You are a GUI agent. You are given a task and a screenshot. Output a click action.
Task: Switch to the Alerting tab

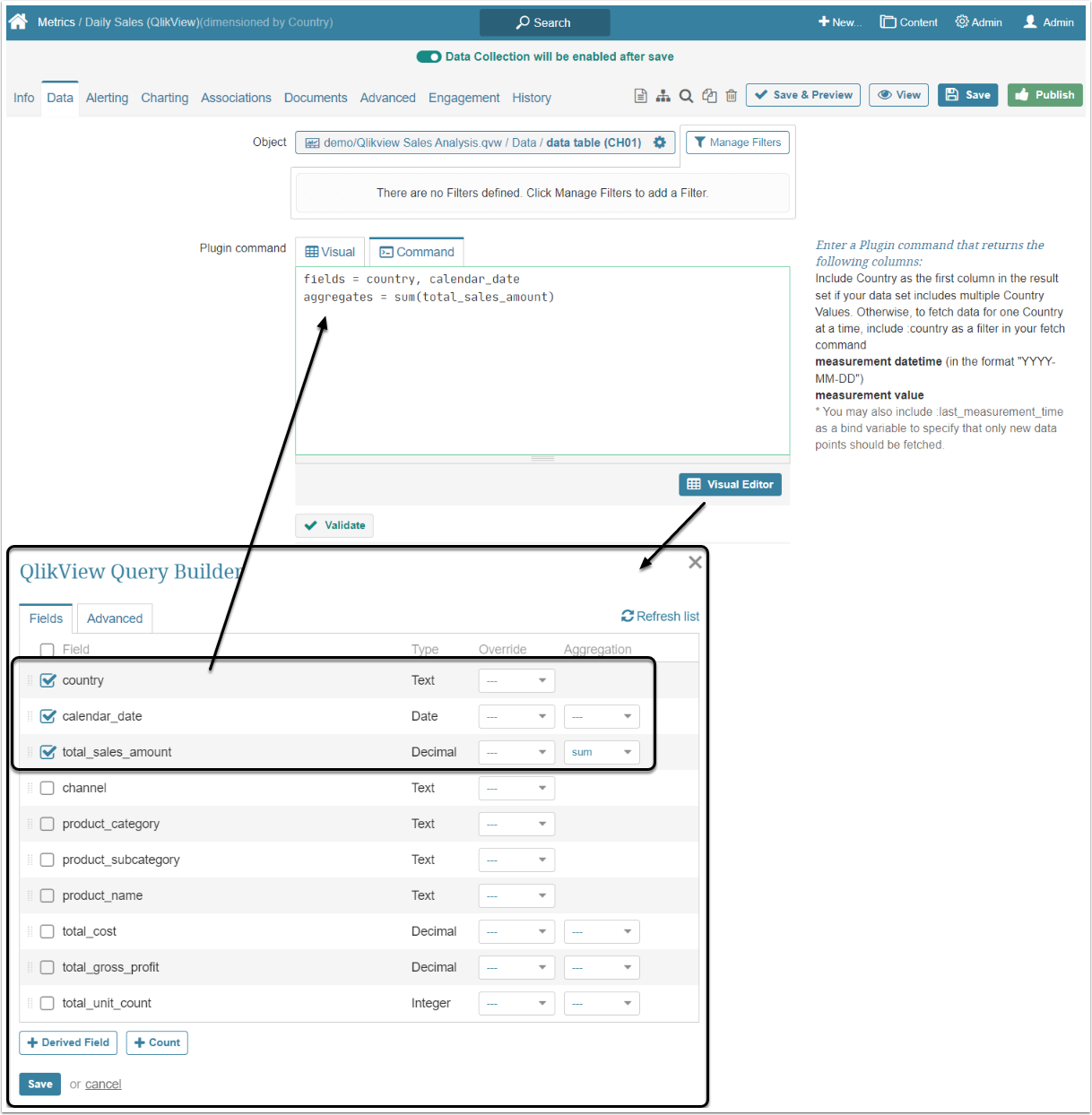tap(107, 98)
